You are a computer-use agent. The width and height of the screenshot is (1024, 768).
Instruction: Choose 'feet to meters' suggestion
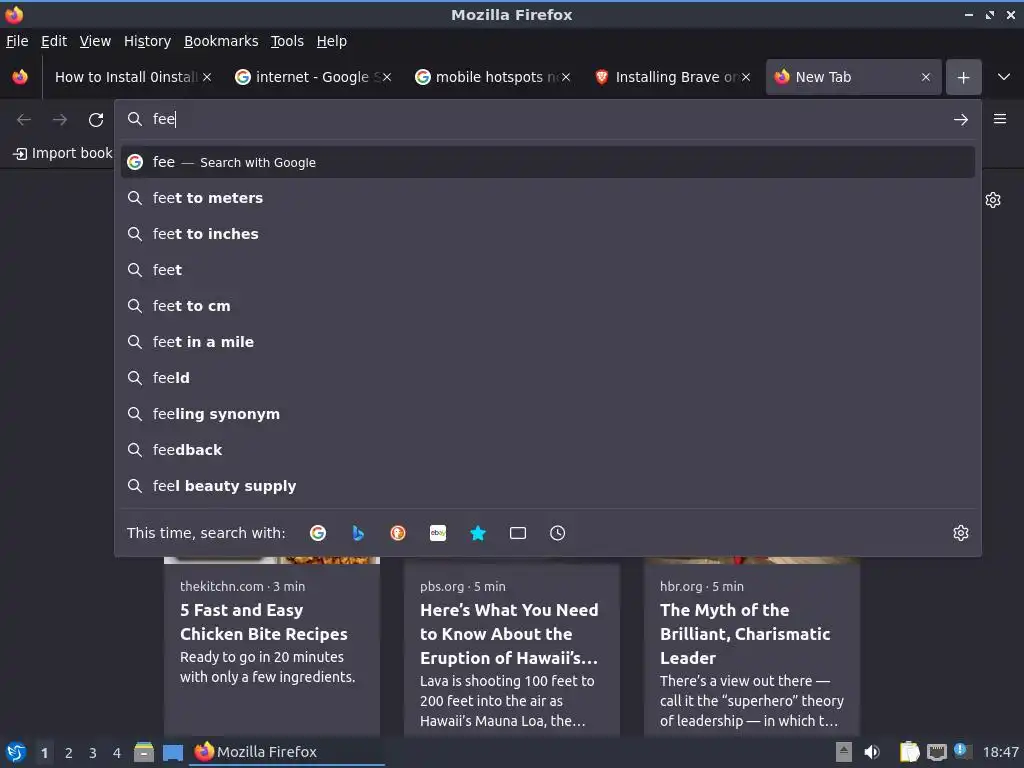tap(547, 198)
